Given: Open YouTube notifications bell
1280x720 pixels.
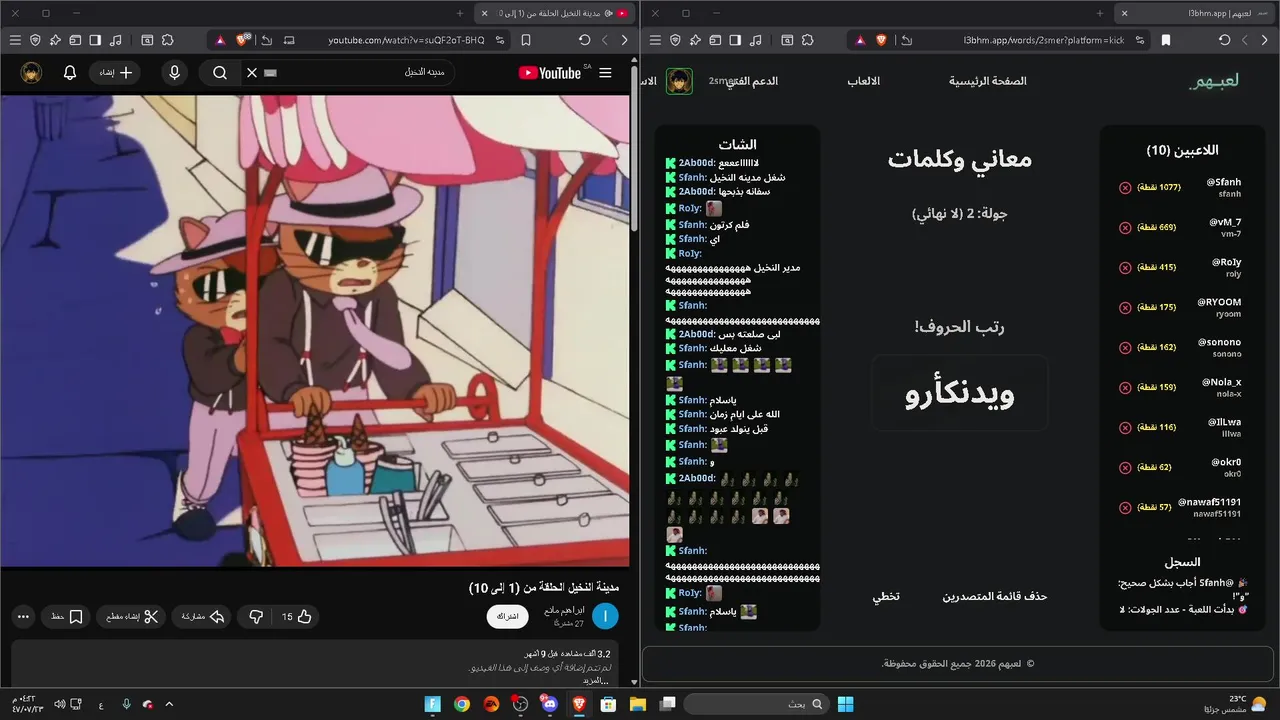Looking at the screenshot, I should pos(70,73).
